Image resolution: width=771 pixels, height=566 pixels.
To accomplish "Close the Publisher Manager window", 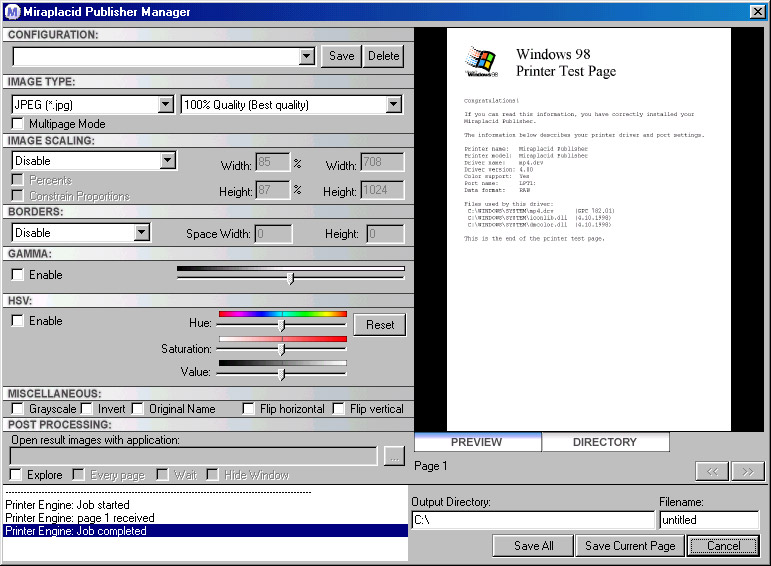I will (x=757, y=11).
